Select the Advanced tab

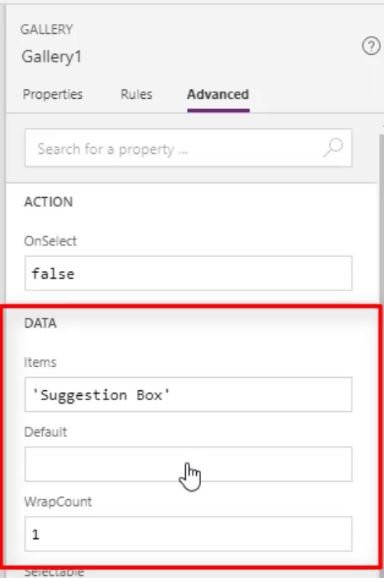218,94
